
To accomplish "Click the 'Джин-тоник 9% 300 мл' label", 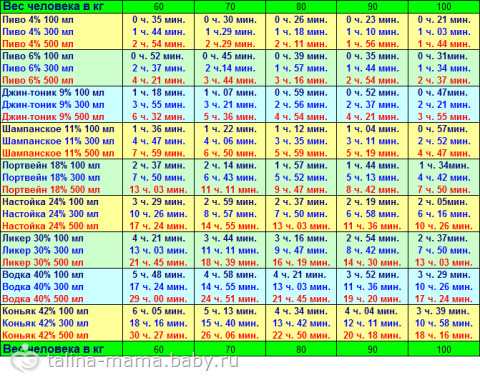I will [x=53, y=105].
